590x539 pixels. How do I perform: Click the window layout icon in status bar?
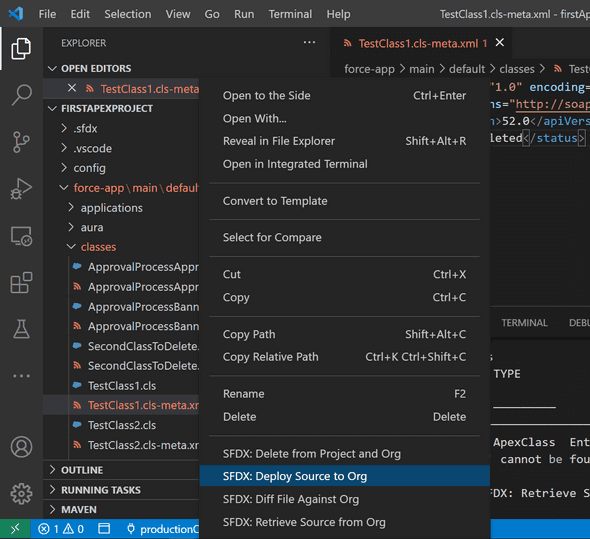point(104,529)
